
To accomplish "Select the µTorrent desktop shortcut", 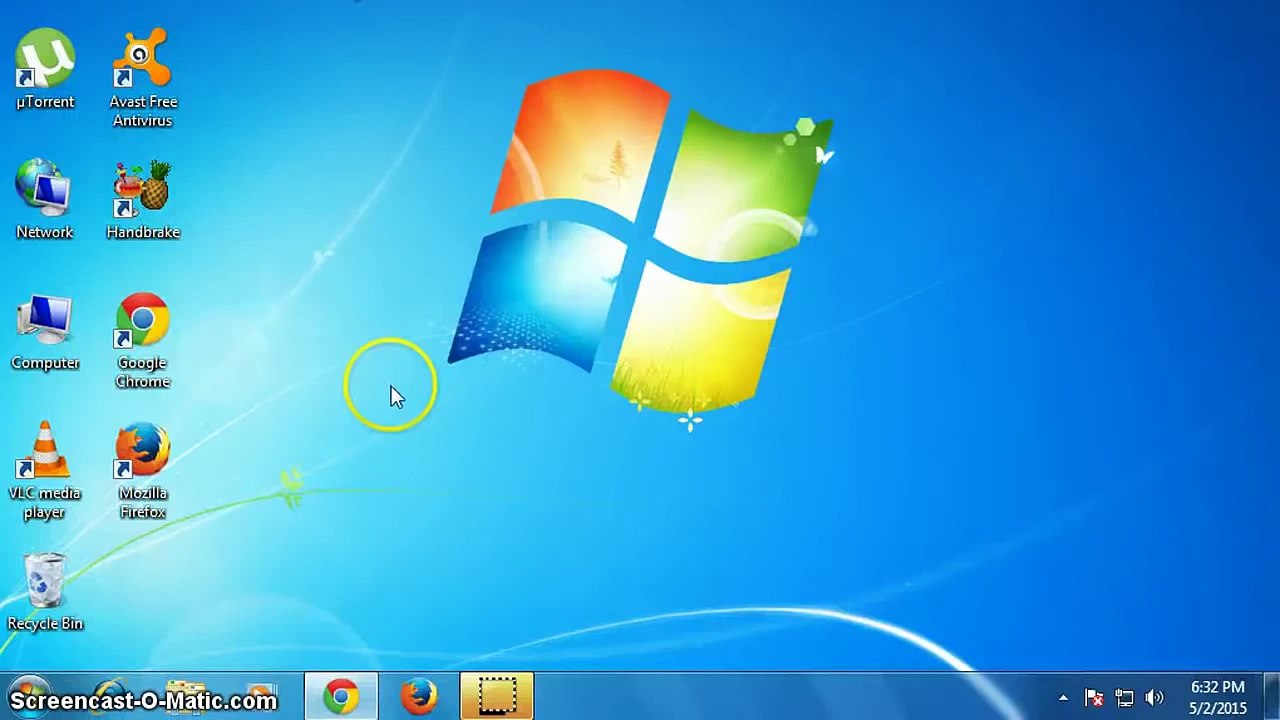I will pos(44,69).
